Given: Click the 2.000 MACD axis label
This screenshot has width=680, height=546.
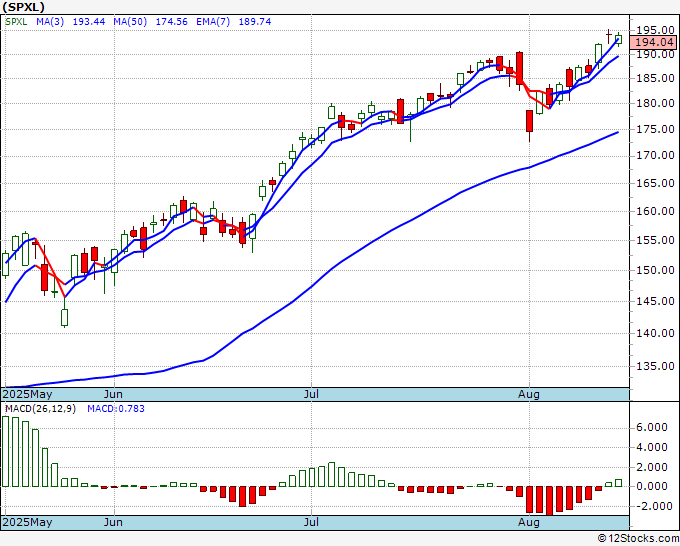Looking at the screenshot, I should point(652,468).
